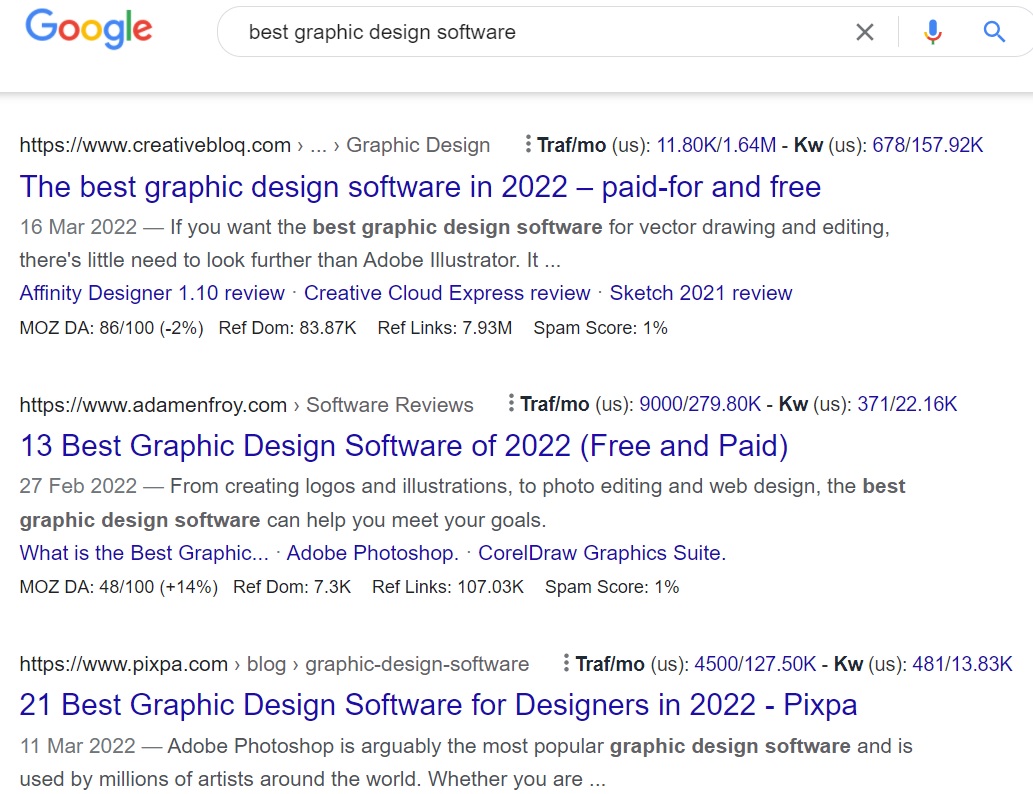The image size is (1033, 794).
Task: Click 'Ref Links: 7.93M' metric text
Action: point(445,328)
